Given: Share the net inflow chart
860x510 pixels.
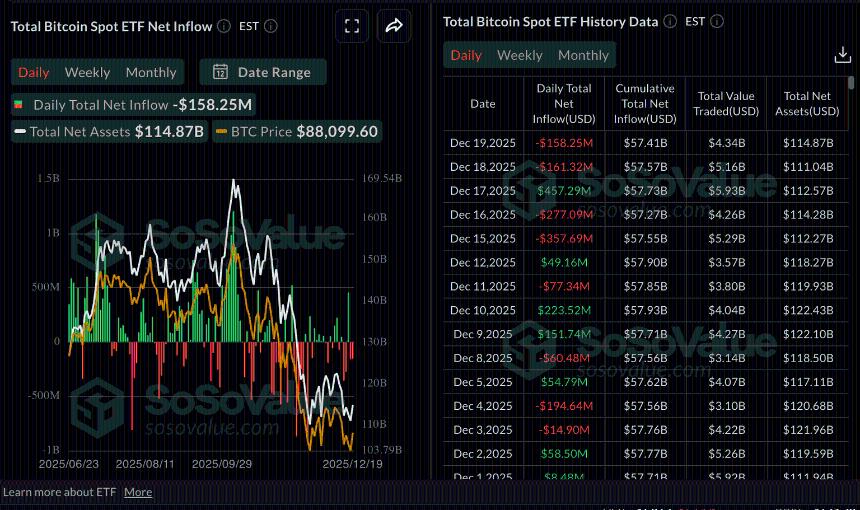Looking at the screenshot, I should (394, 26).
